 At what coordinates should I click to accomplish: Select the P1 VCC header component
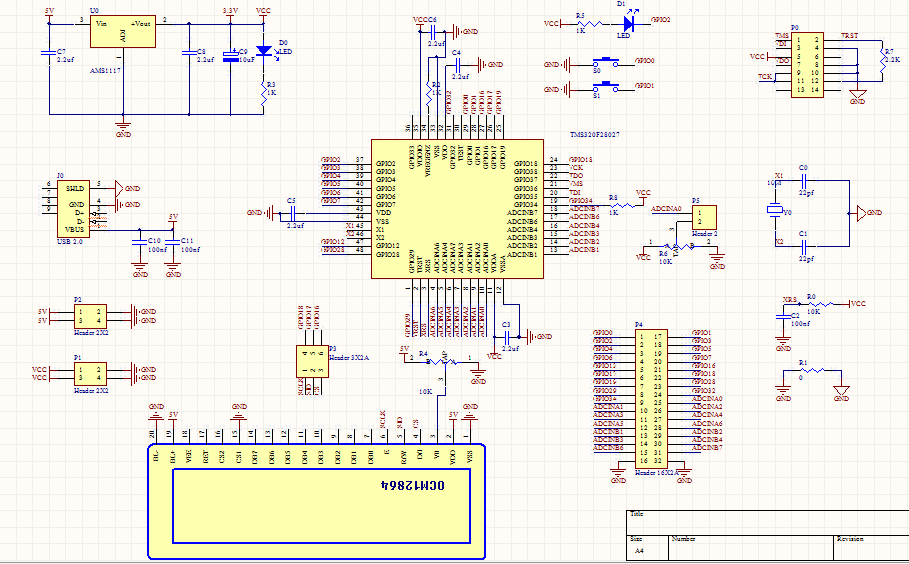pyautogui.click(x=90, y=374)
